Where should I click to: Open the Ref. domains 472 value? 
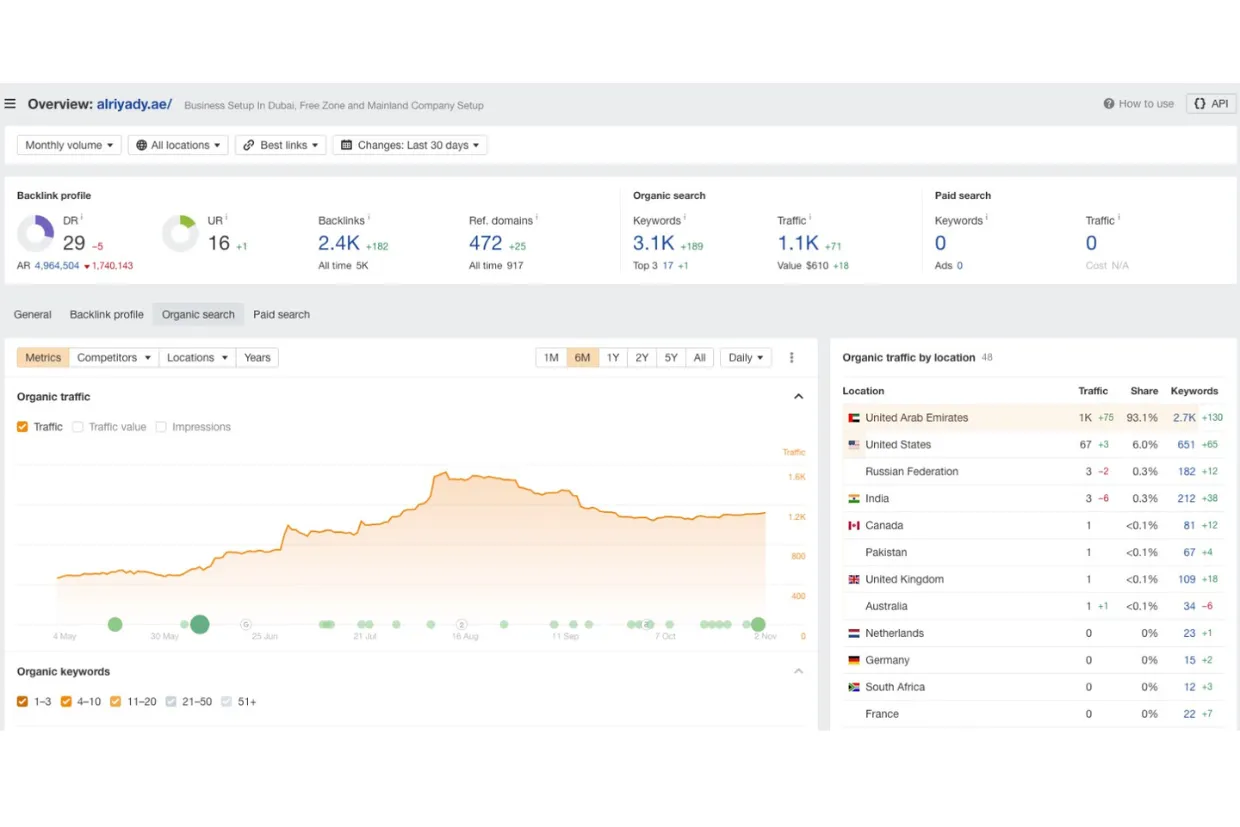point(486,243)
